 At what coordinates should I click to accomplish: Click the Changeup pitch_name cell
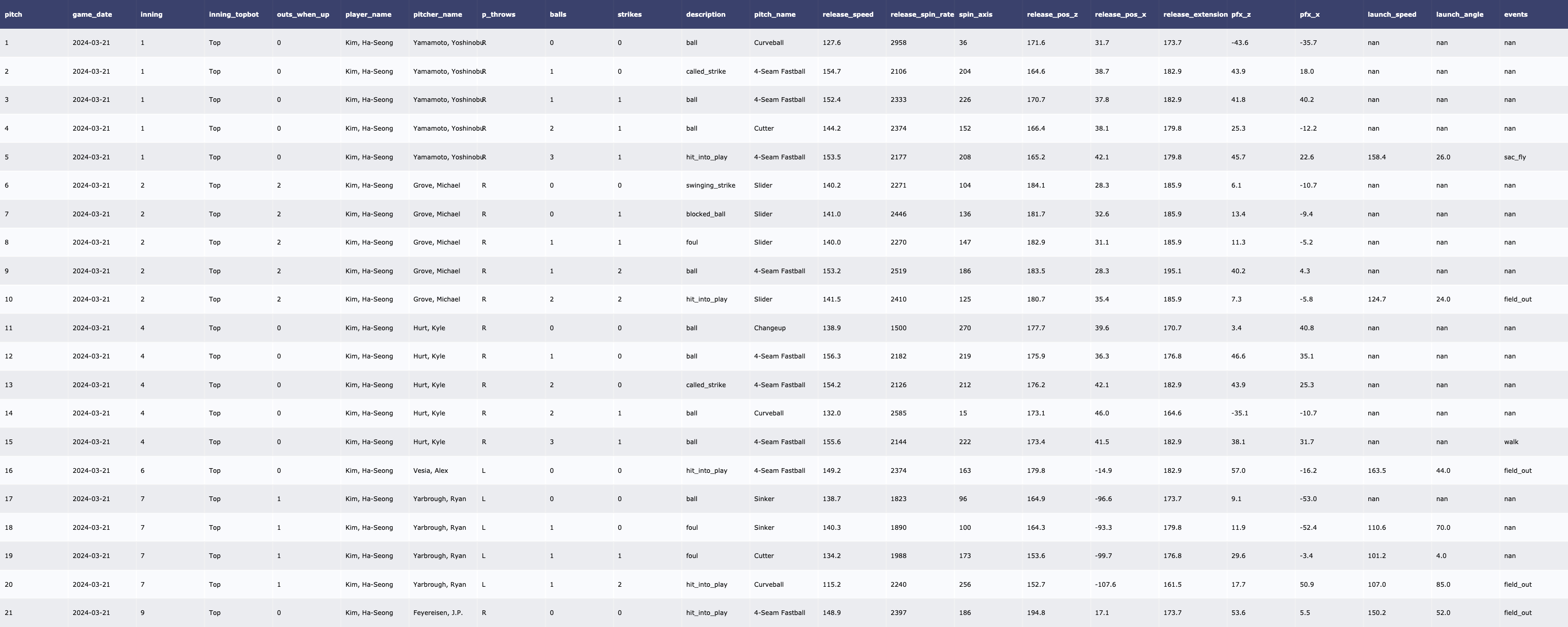click(x=769, y=328)
